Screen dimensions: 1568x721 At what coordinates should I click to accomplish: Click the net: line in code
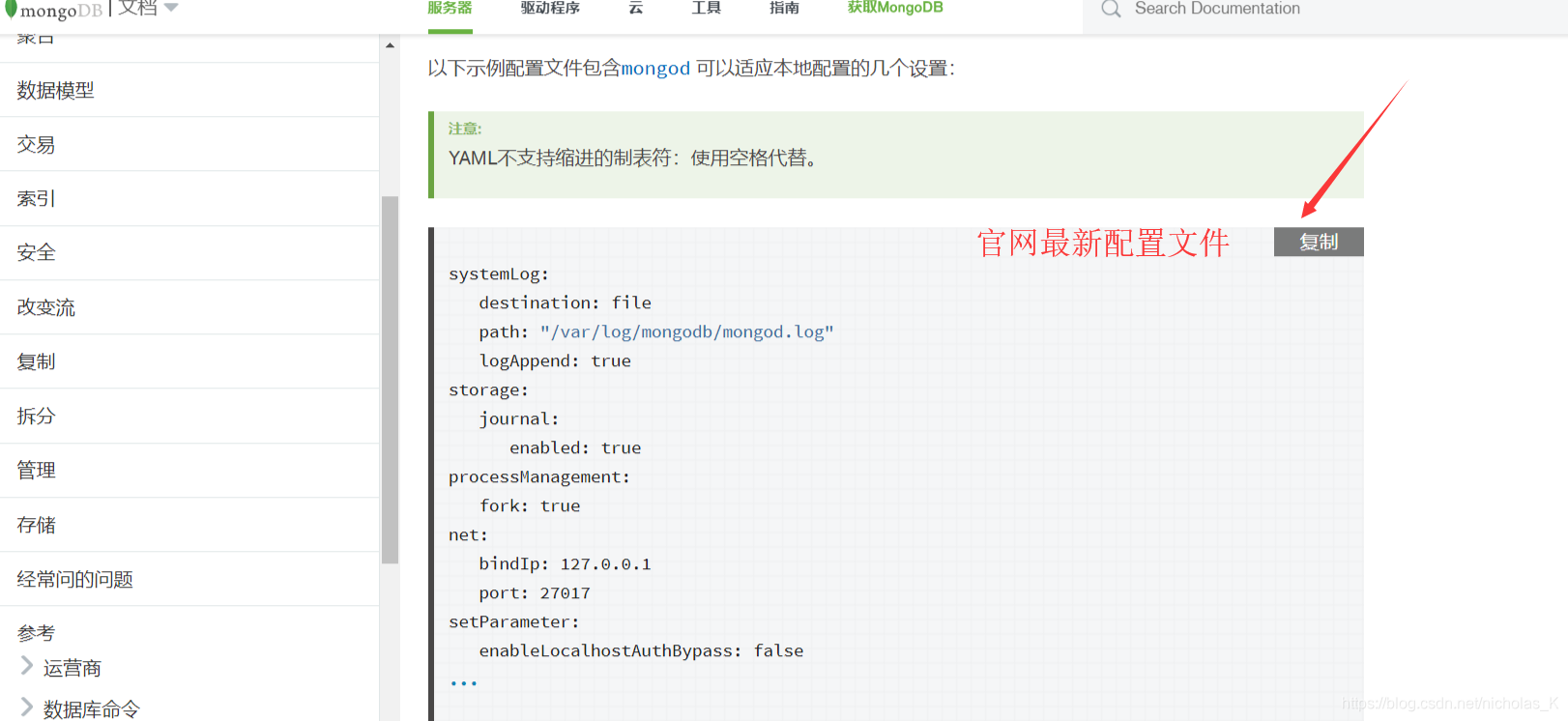468,534
